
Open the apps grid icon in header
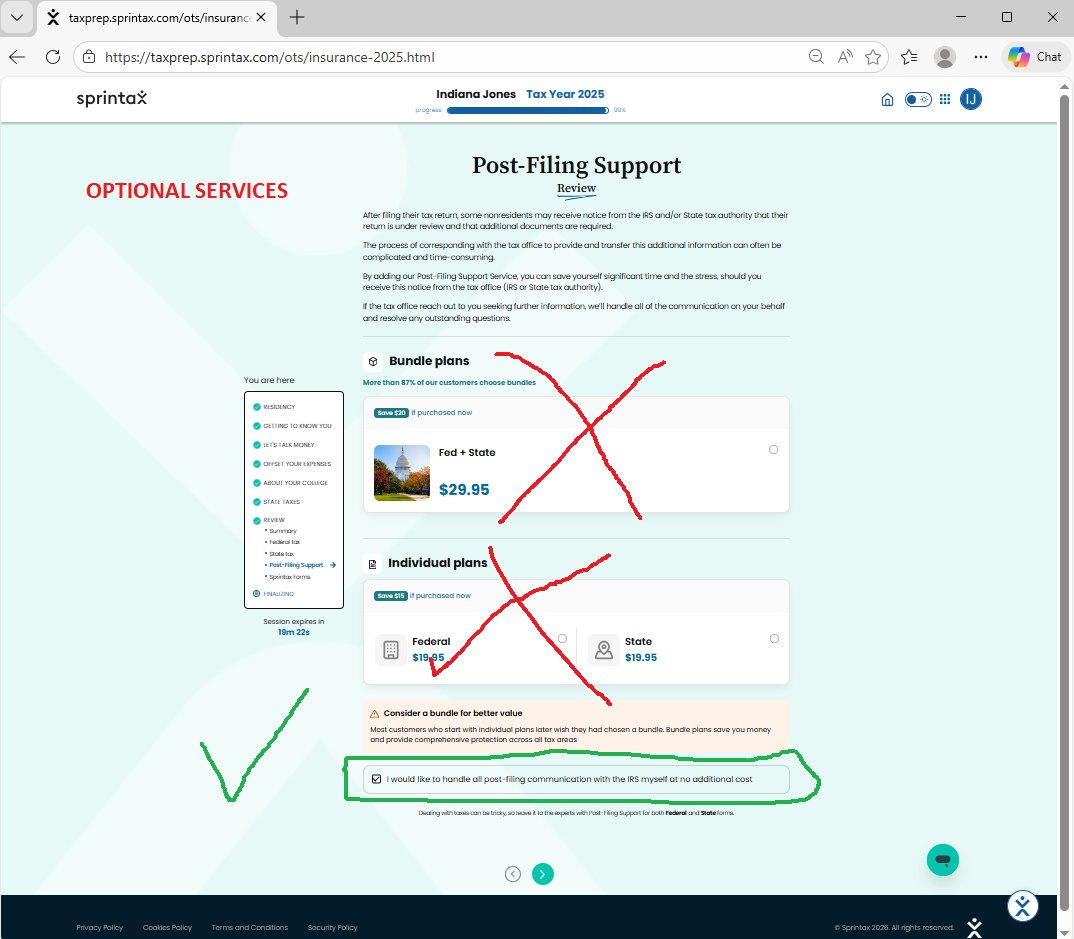pos(945,99)
